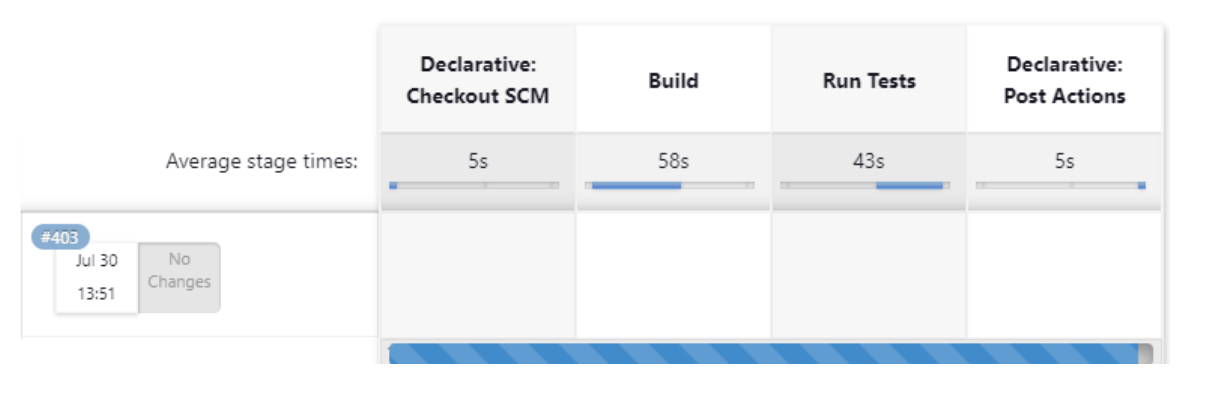Select the Declarative: Post Actions header

[x=1065, y=80]
